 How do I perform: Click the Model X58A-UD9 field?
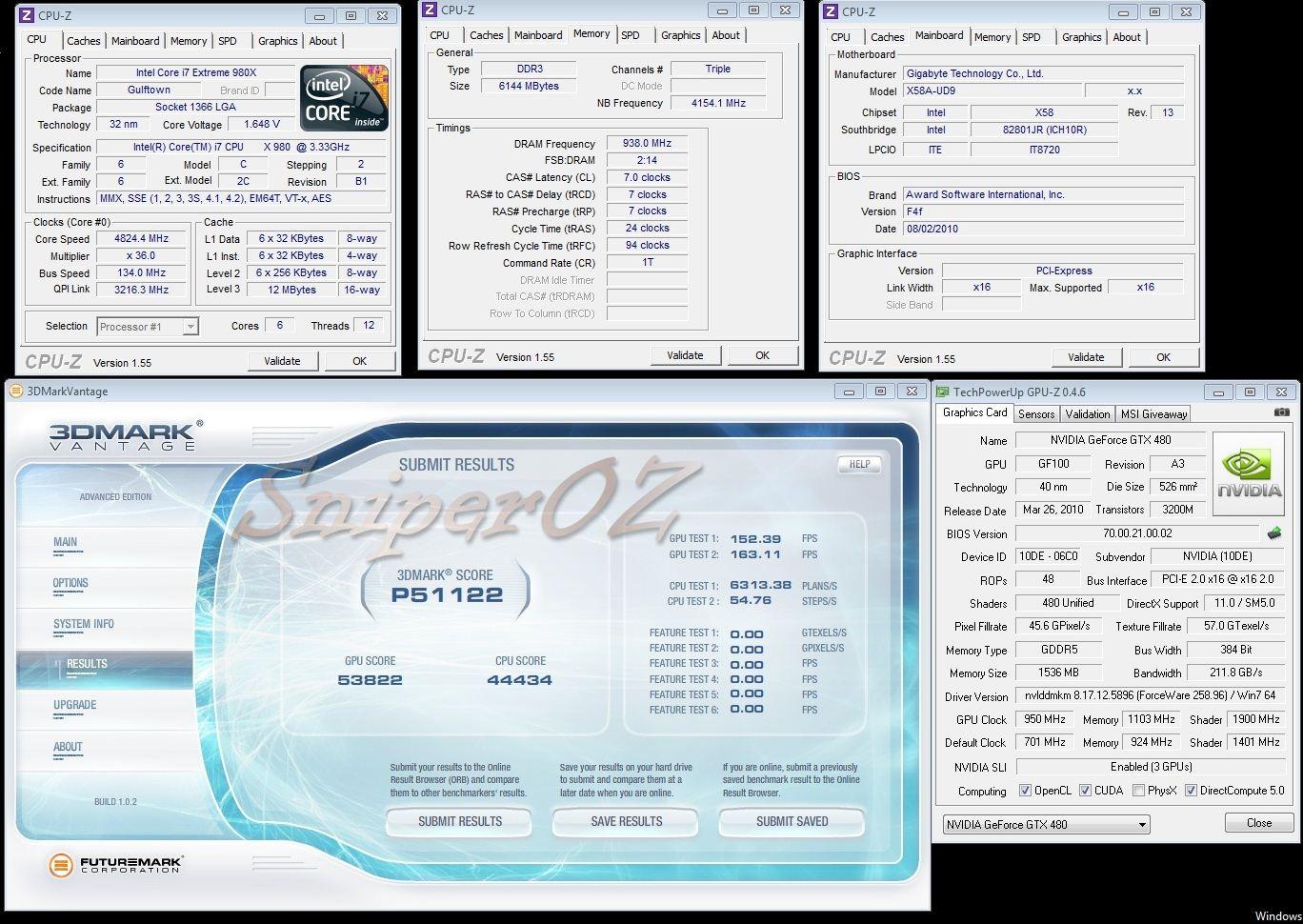coord(992,91)
